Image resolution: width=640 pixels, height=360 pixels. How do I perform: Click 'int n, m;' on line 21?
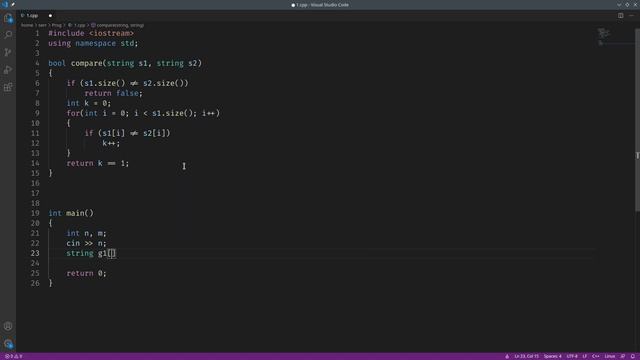86,233
